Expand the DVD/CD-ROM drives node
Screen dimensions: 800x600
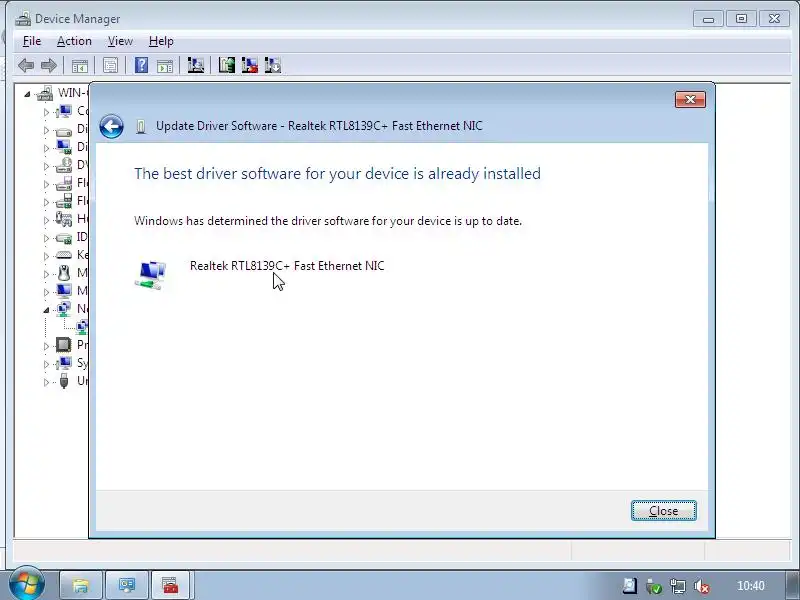tap(46, 166)
